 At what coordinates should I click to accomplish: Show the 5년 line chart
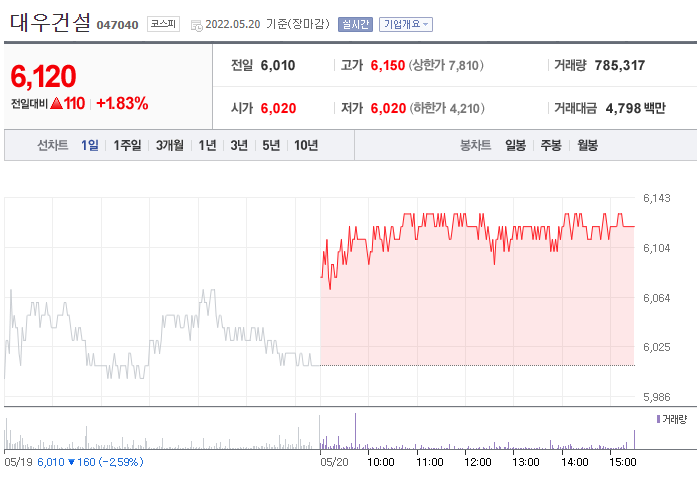coord(271,145)
